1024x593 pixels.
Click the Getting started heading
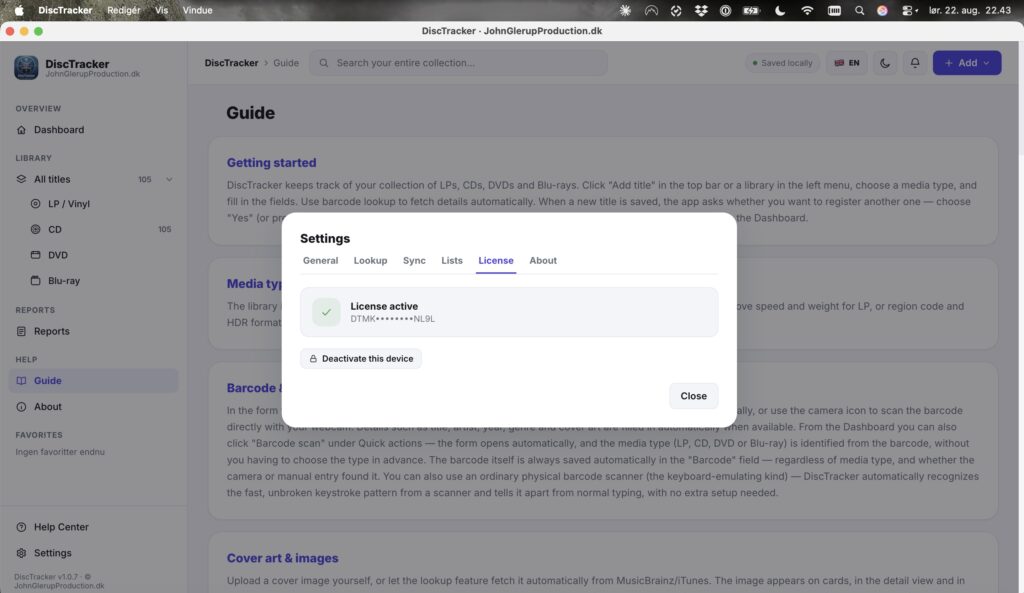[271, 163]
